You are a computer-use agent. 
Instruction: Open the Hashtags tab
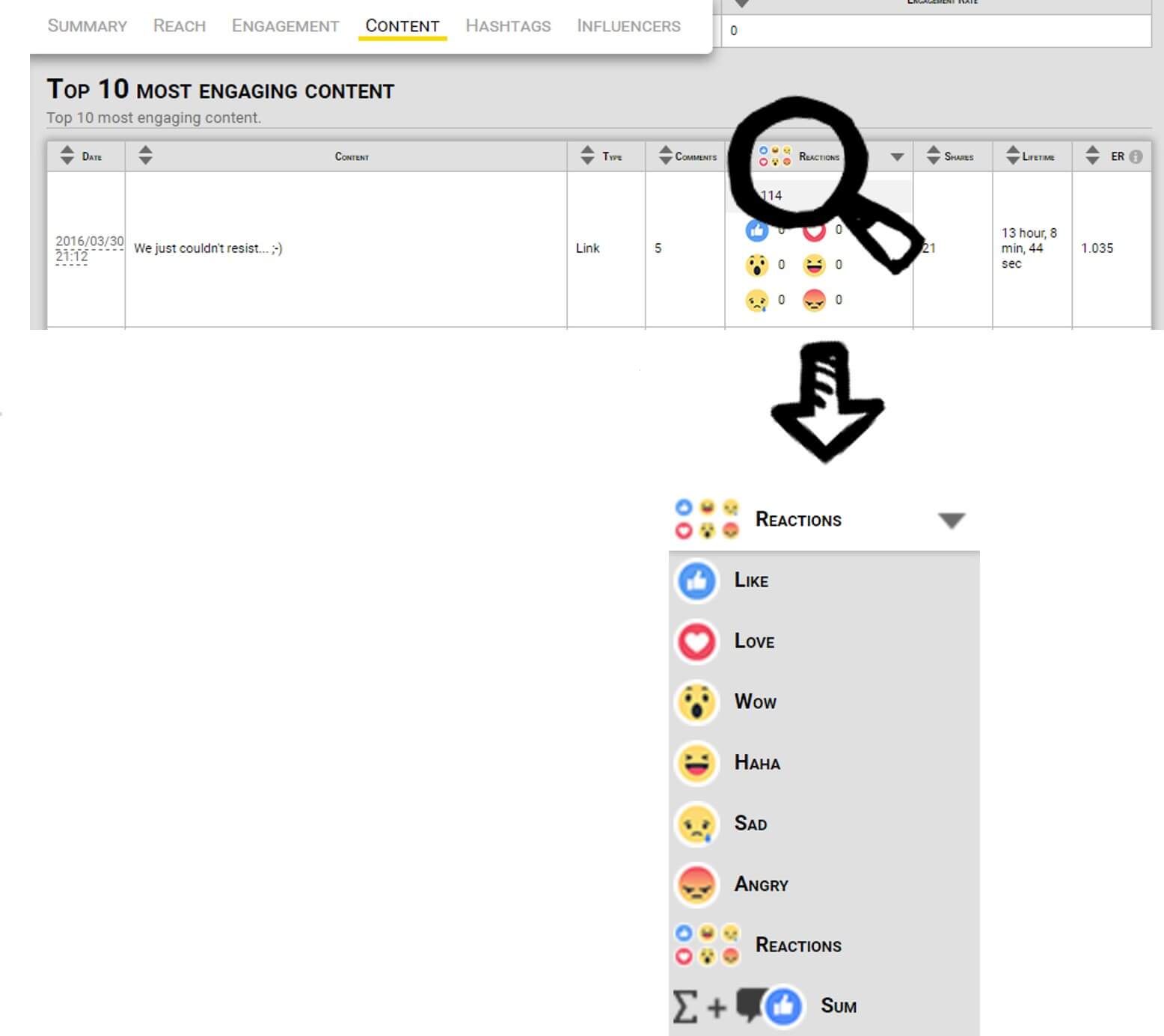[x=508, y=25]
